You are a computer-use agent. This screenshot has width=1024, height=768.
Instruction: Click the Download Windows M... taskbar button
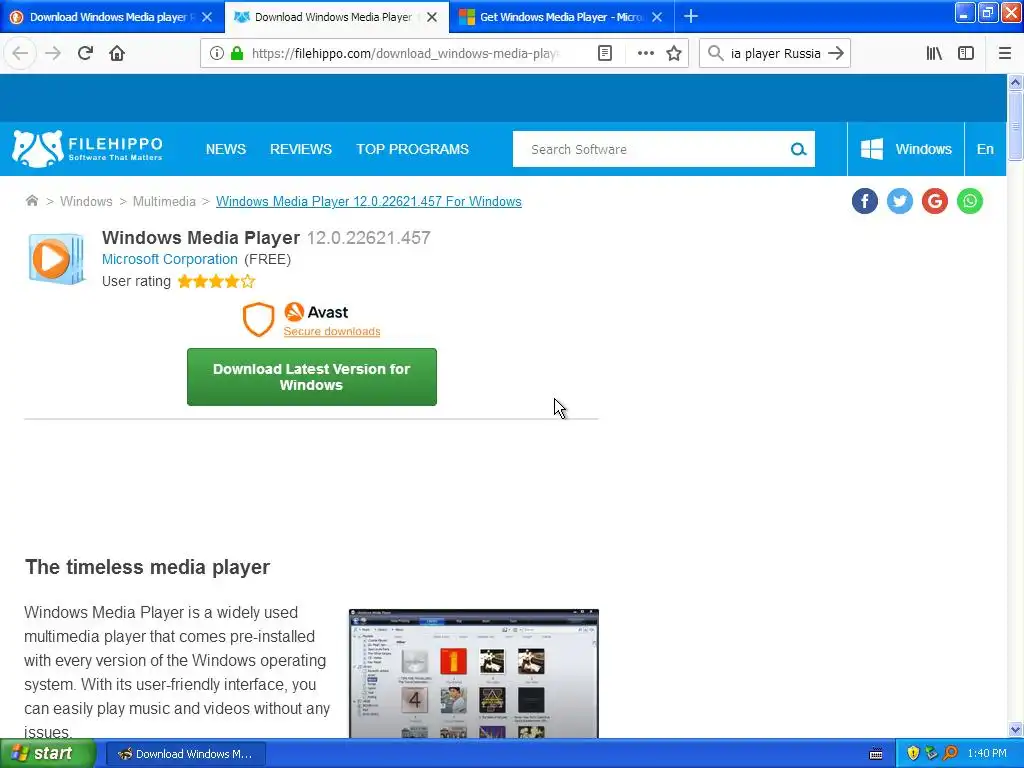pos(185,754)
